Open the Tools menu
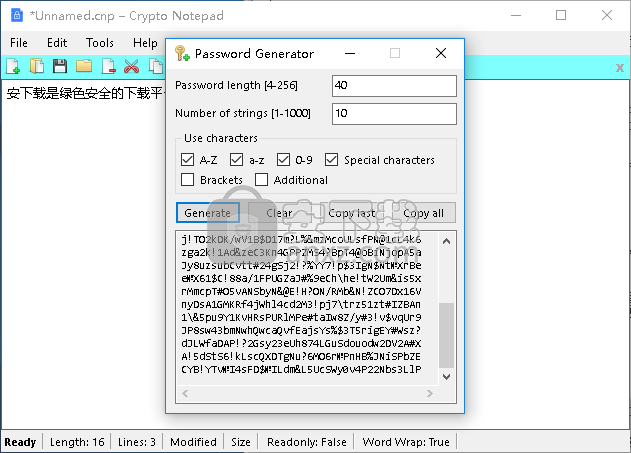The height and width of the screenshot is (453, 631). [x=100, y=43]
